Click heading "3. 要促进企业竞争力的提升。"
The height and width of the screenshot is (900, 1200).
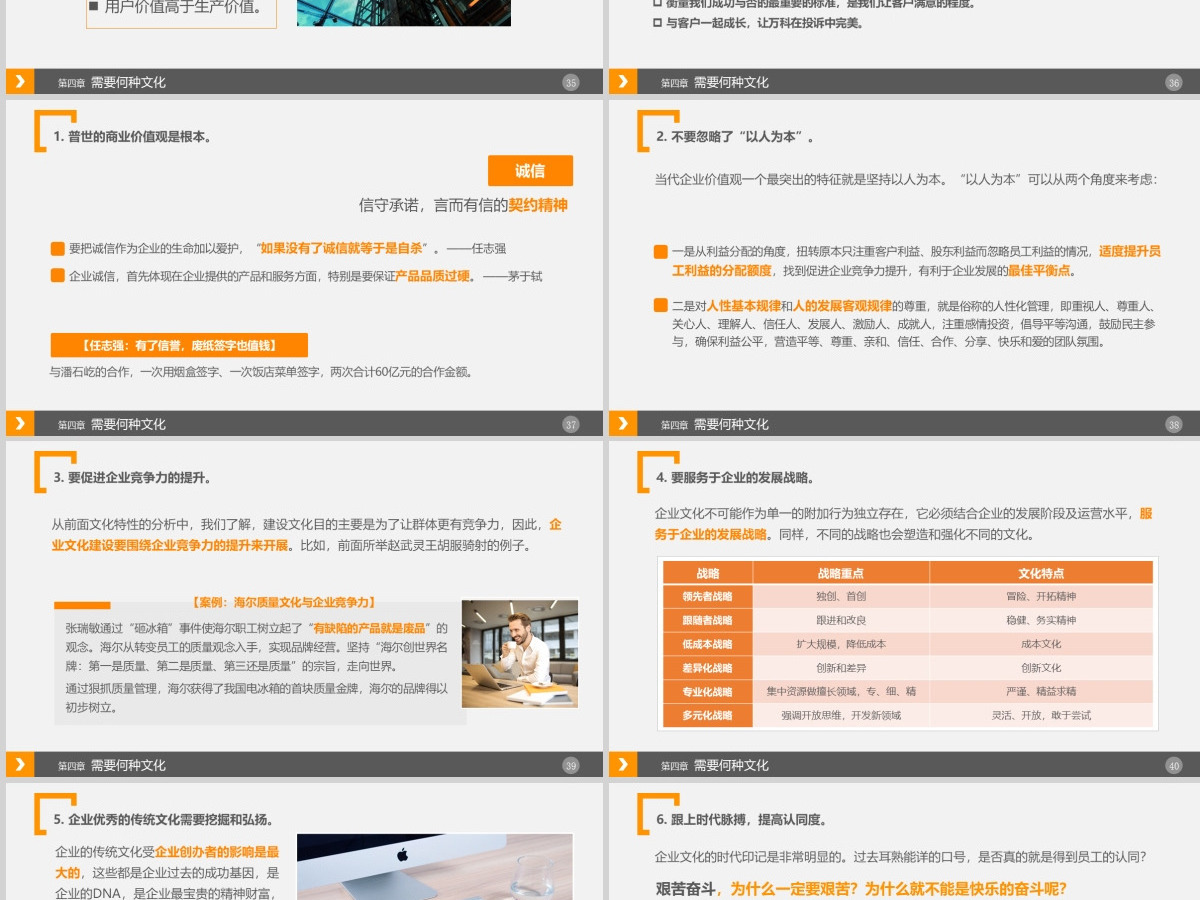(x=133, y=478)
